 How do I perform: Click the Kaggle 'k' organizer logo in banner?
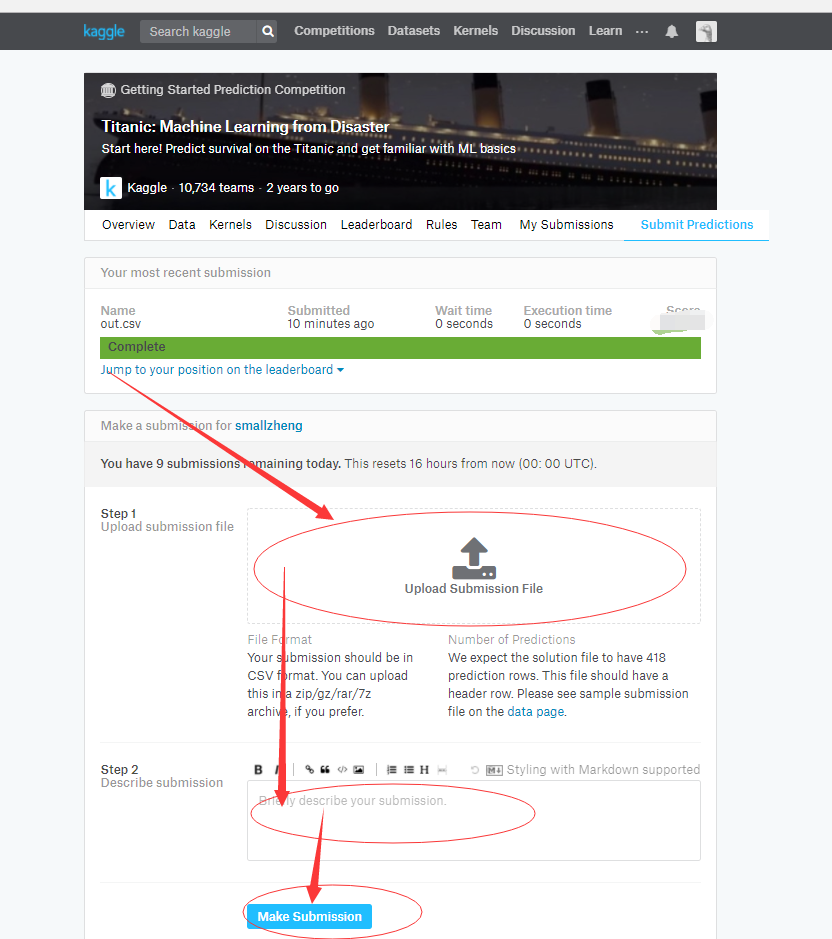tap(111, 188)
